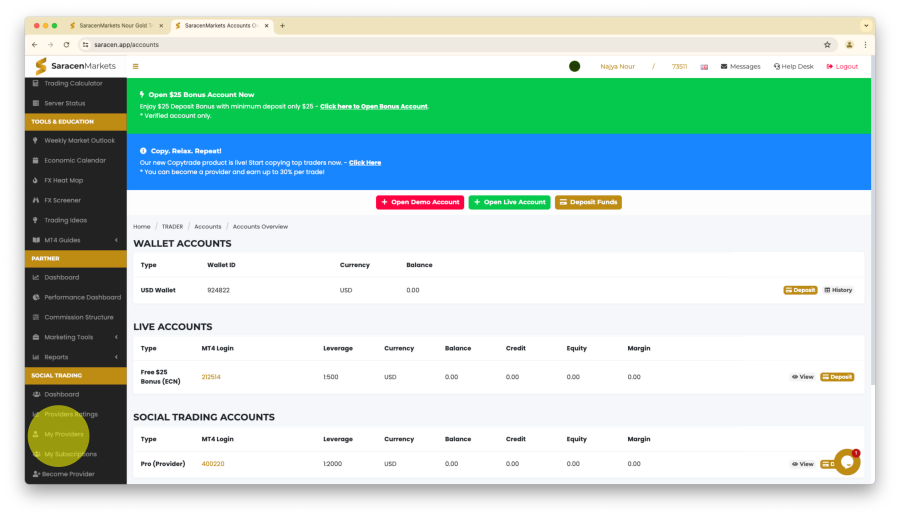Viewport: 900px width, 517px height.
Task: Switch to SaracenMarkets Nour Gold browser tab
Action: click(x=115, y=26)
